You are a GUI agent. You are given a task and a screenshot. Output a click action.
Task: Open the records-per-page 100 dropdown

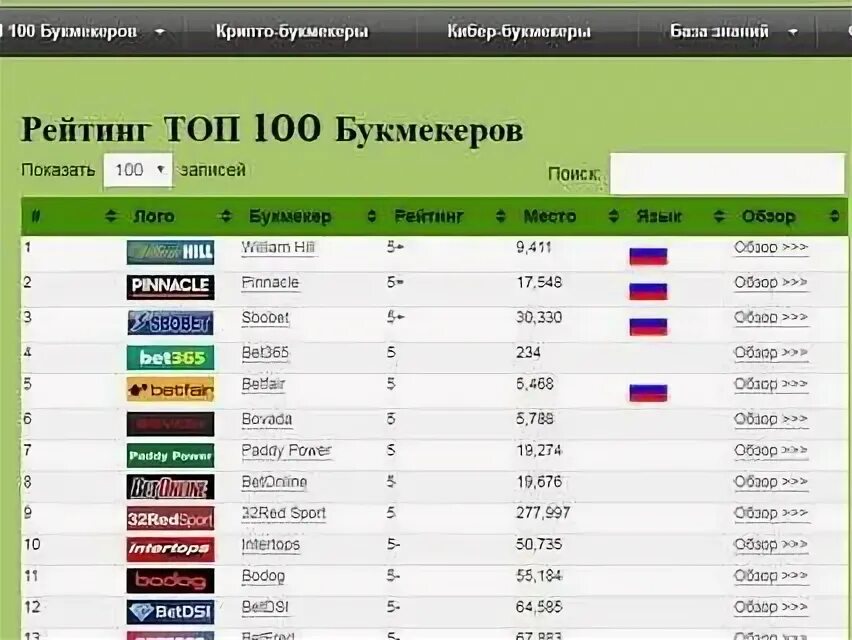[138, 170]
